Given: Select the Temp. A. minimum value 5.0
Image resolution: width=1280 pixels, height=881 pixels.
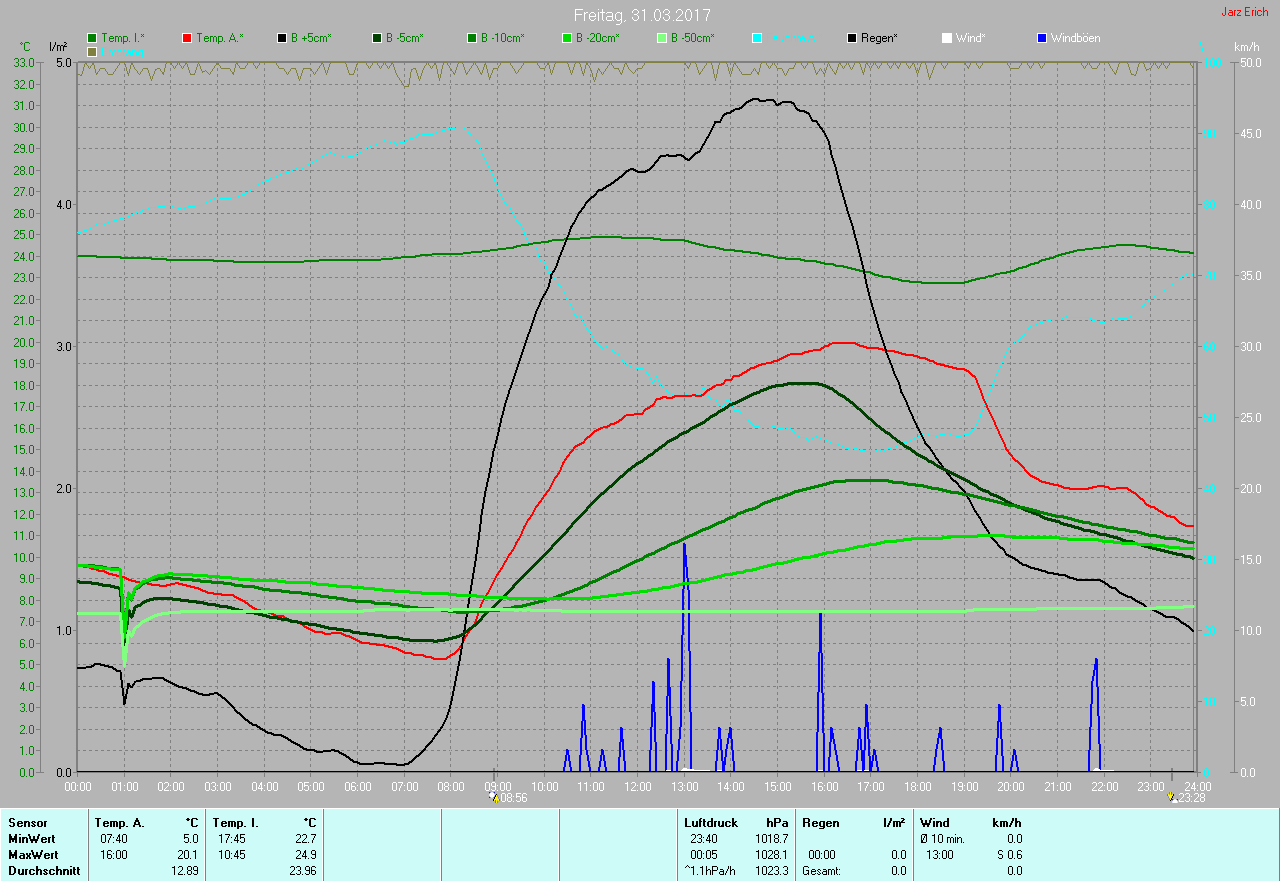Looking at the screenshot, I should (x=190, y=839).
